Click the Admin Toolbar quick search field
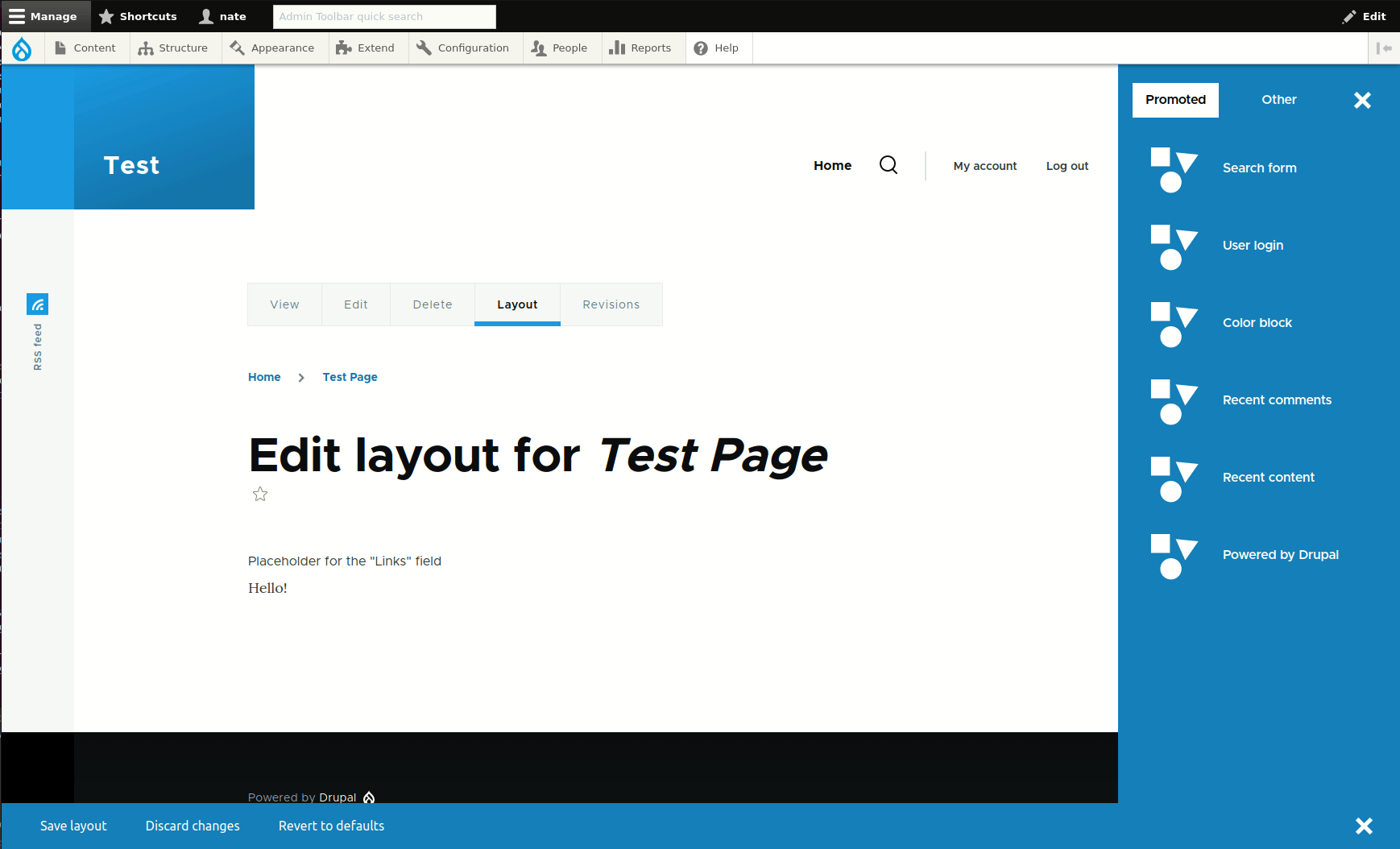The image size is (1400, 849). [x=384, y=16]
